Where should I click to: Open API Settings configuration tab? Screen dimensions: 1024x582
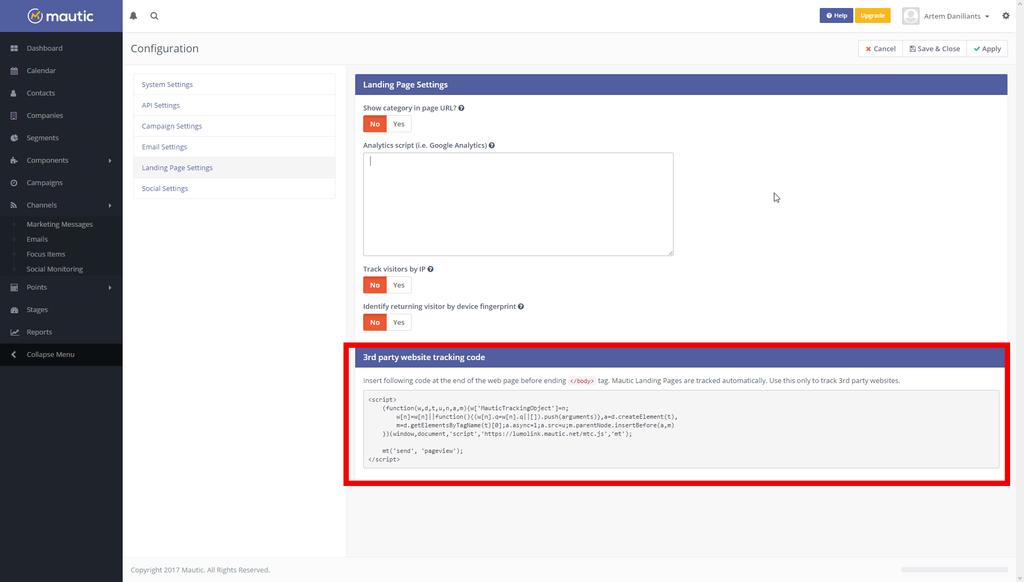234,105
